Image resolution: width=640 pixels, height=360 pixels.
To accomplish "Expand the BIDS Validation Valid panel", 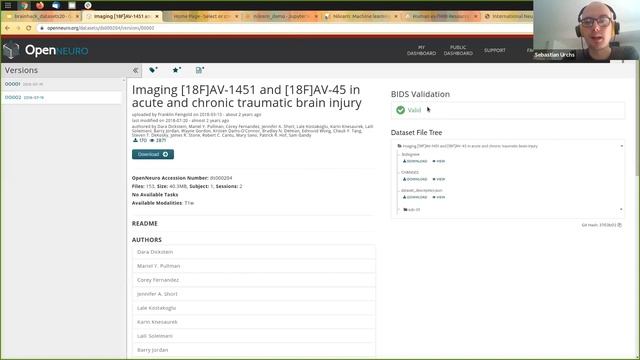I will coord(508,110).
